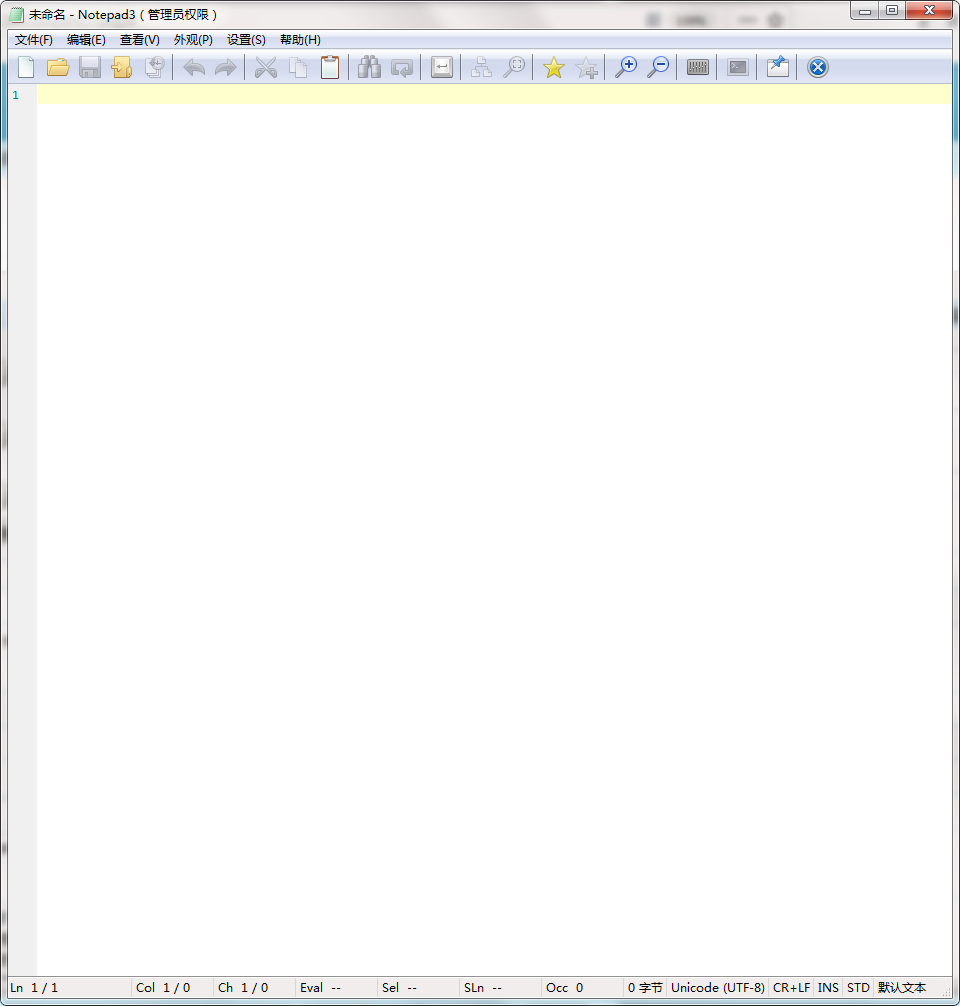Undo the last edit
The height and width of the screenshot is (1006, 960).
[x=193, y=67]
